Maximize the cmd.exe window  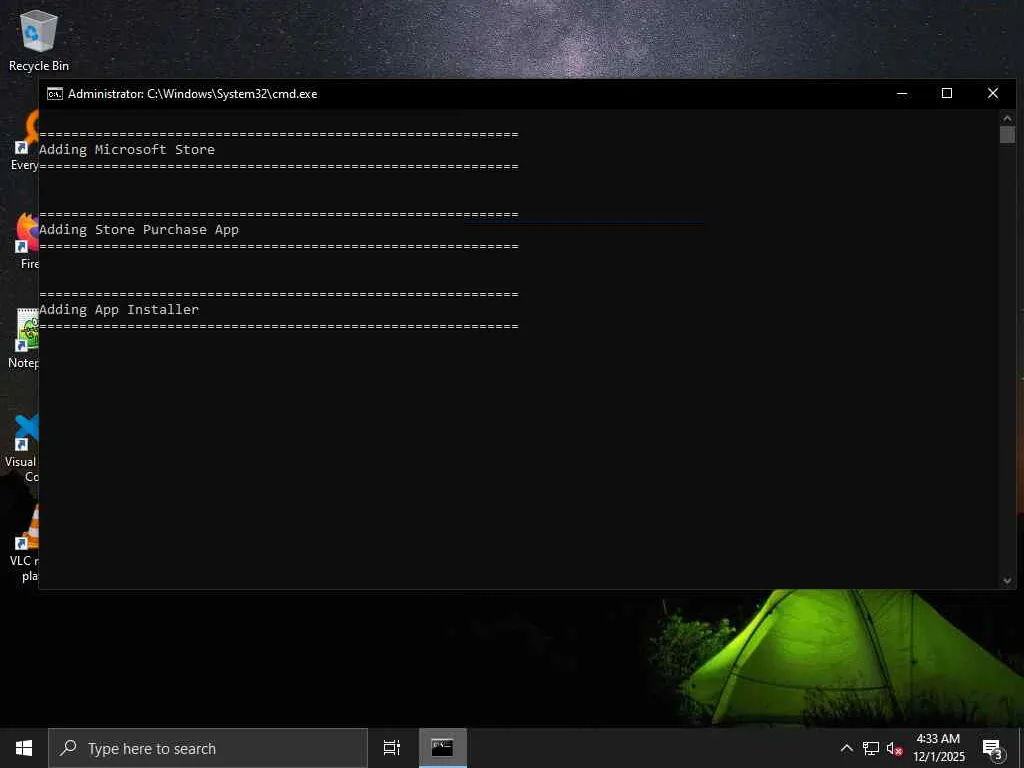tap(947, 94)
